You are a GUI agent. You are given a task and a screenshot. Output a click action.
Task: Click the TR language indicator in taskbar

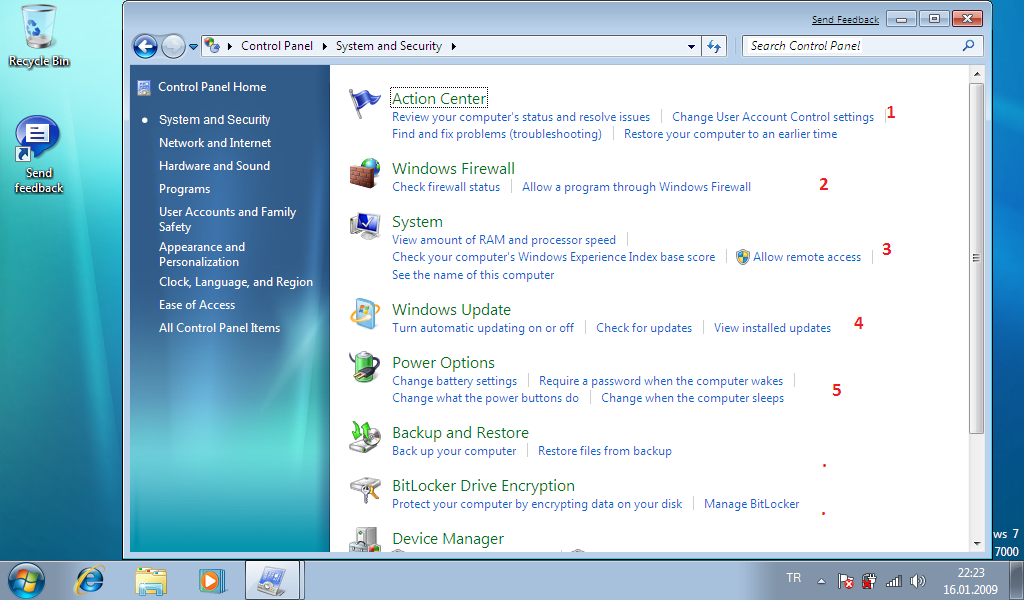[x=793, y=578]
